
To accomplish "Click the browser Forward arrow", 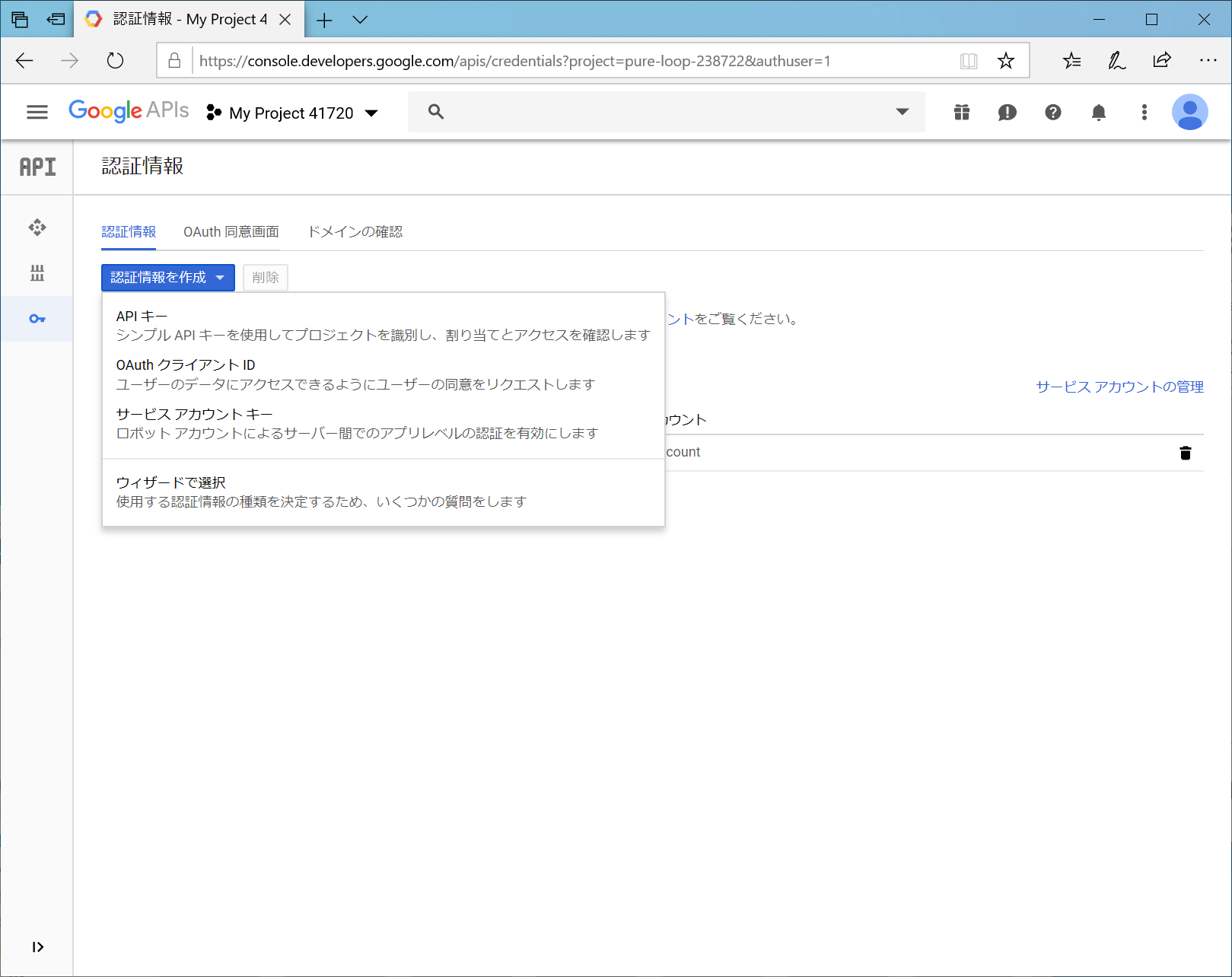I will pos(69,61).
